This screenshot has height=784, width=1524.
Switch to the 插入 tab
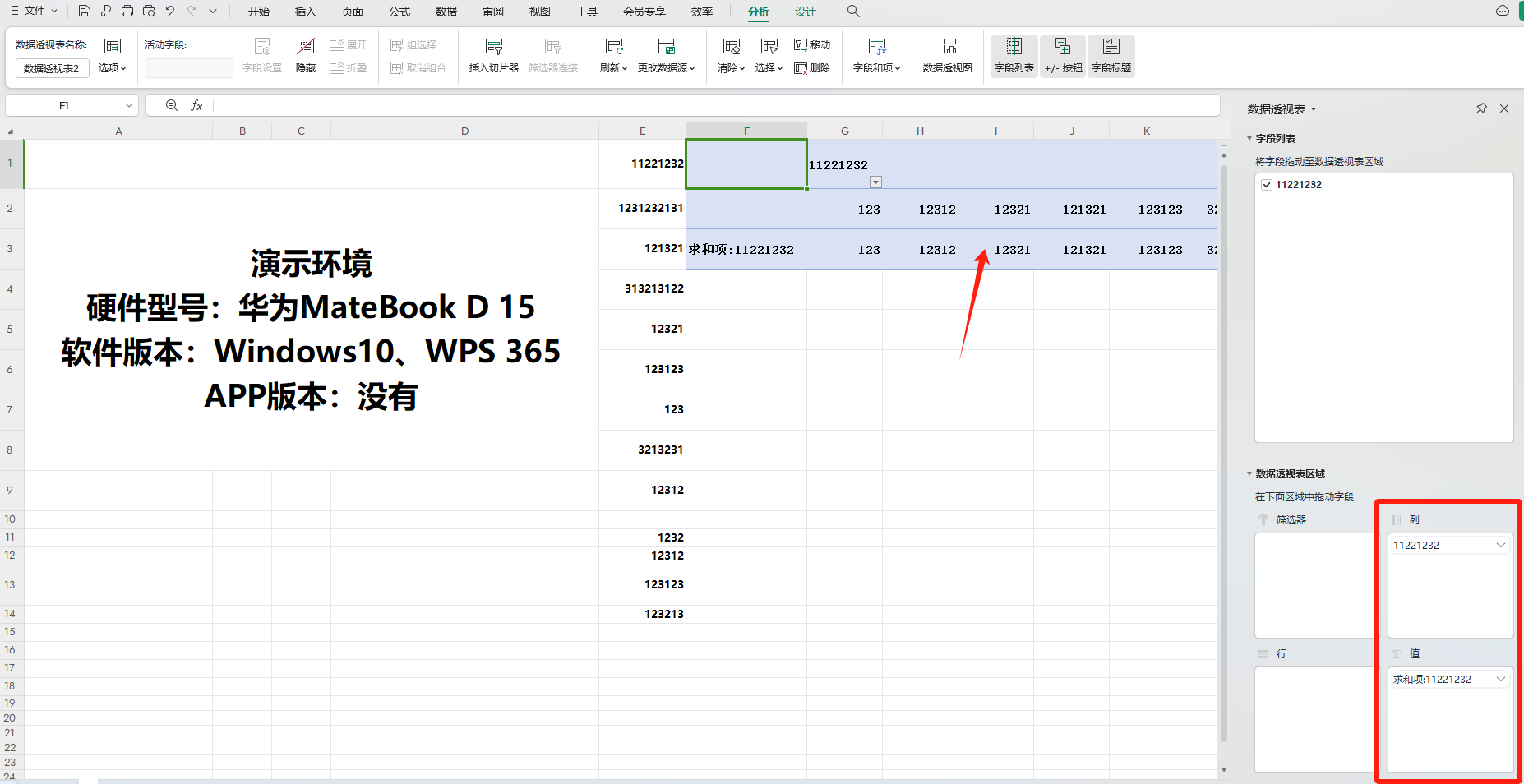coord(305,11)
